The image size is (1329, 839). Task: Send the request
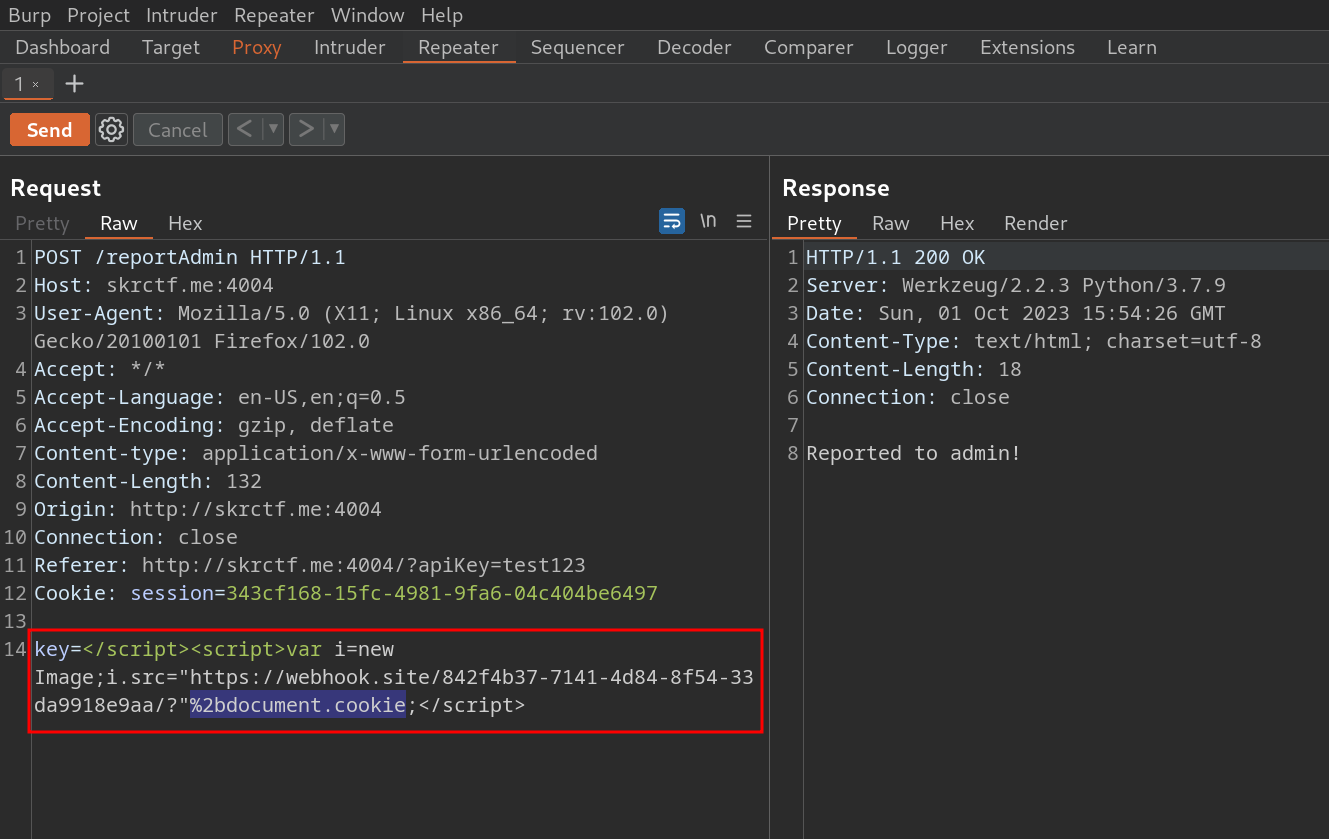[50, 130]
